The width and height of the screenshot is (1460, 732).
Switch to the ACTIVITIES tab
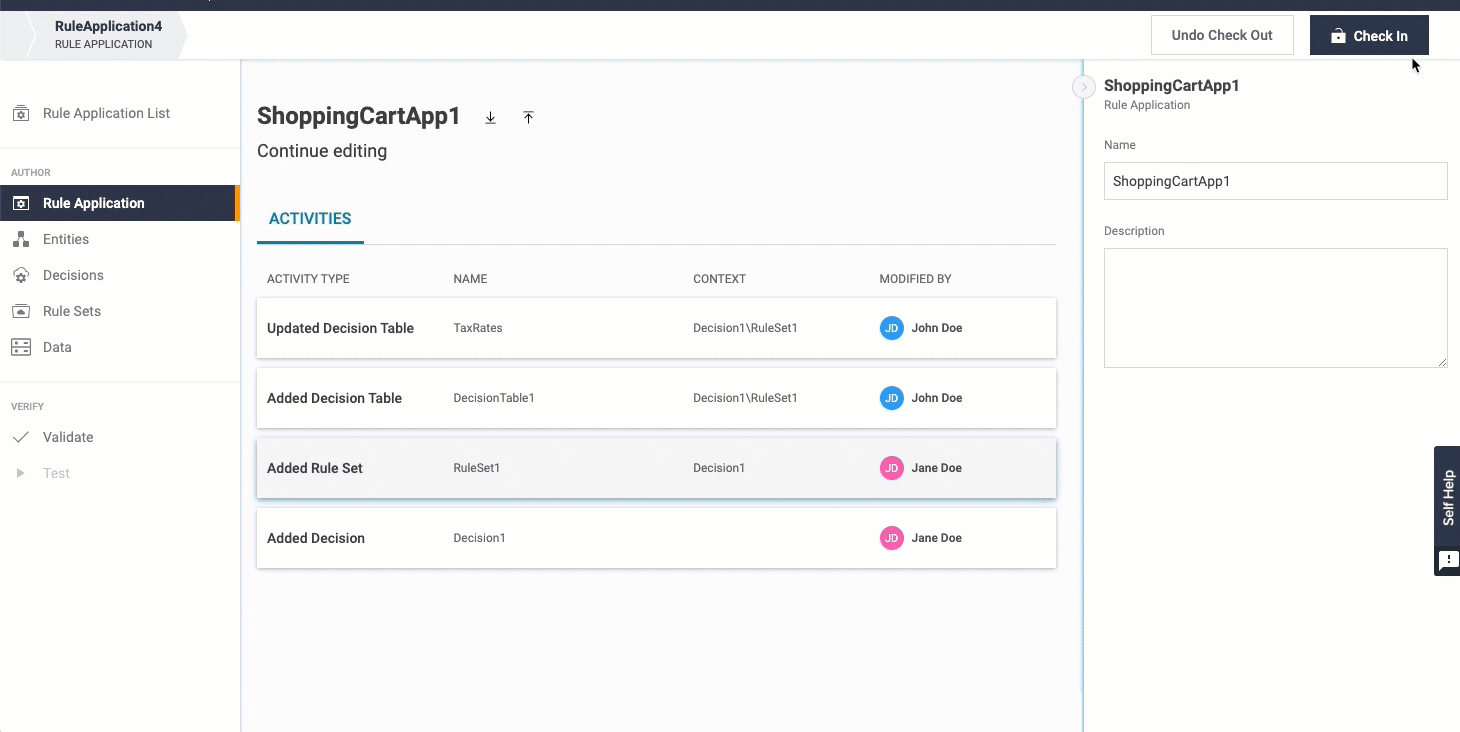tap(310, 219)
